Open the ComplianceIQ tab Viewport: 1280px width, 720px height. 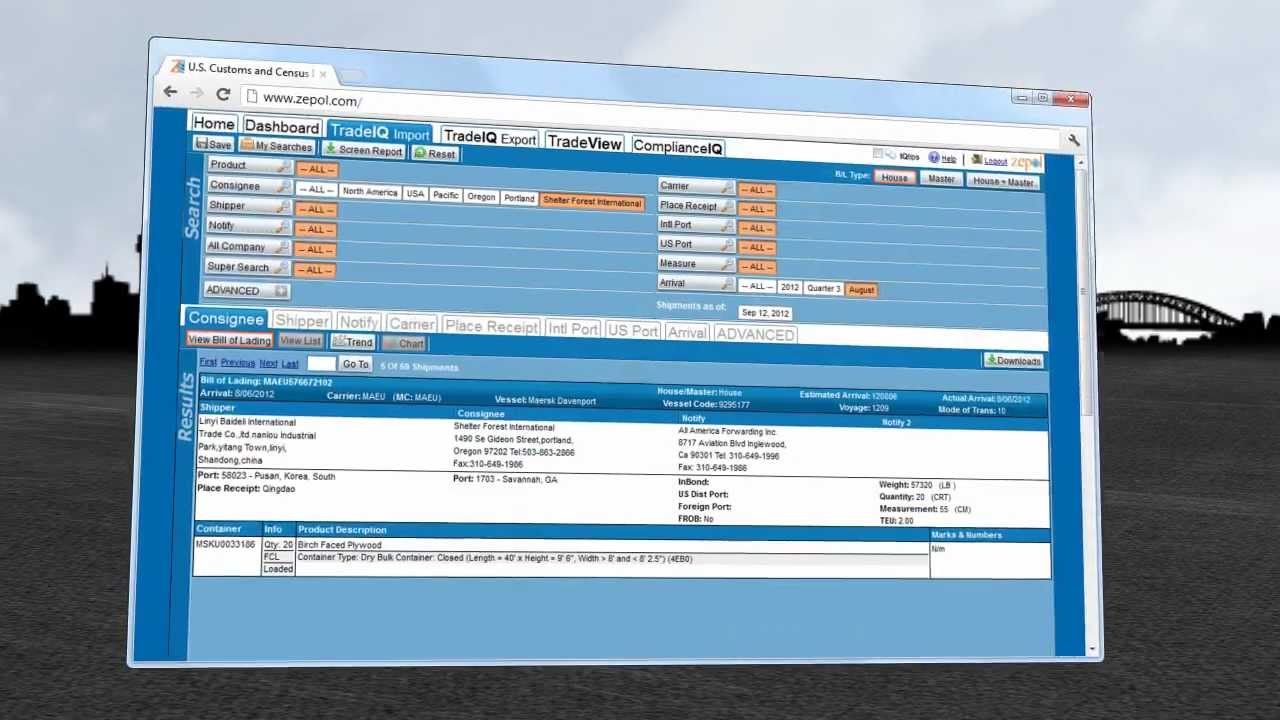(678, 148)
